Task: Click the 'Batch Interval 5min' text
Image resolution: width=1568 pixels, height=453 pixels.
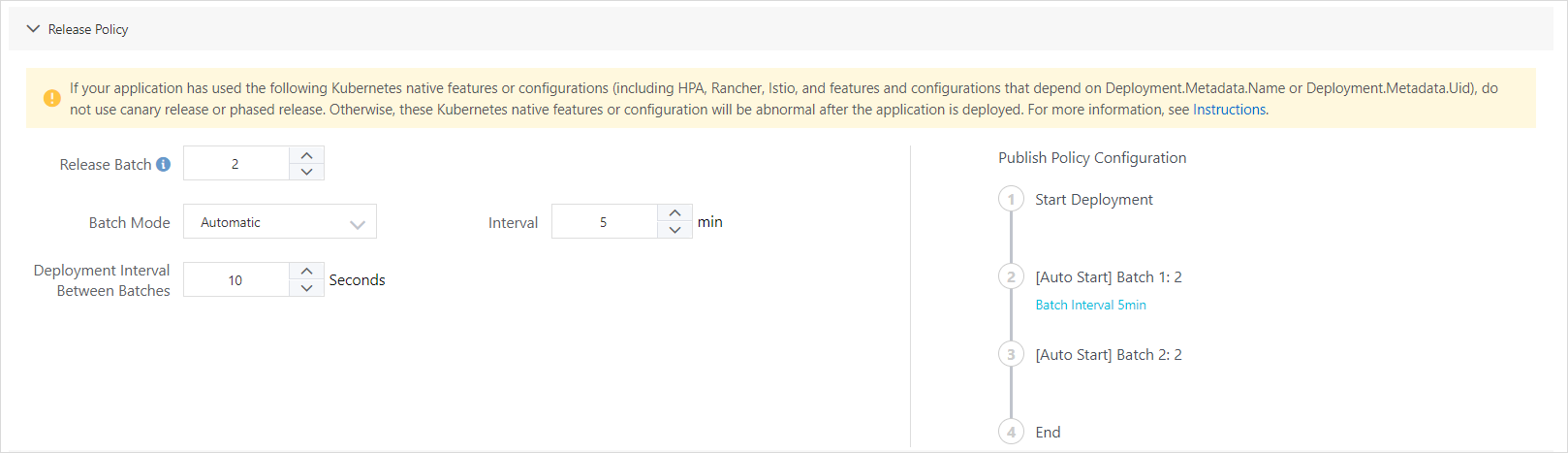Action: tap(1090, 305)
